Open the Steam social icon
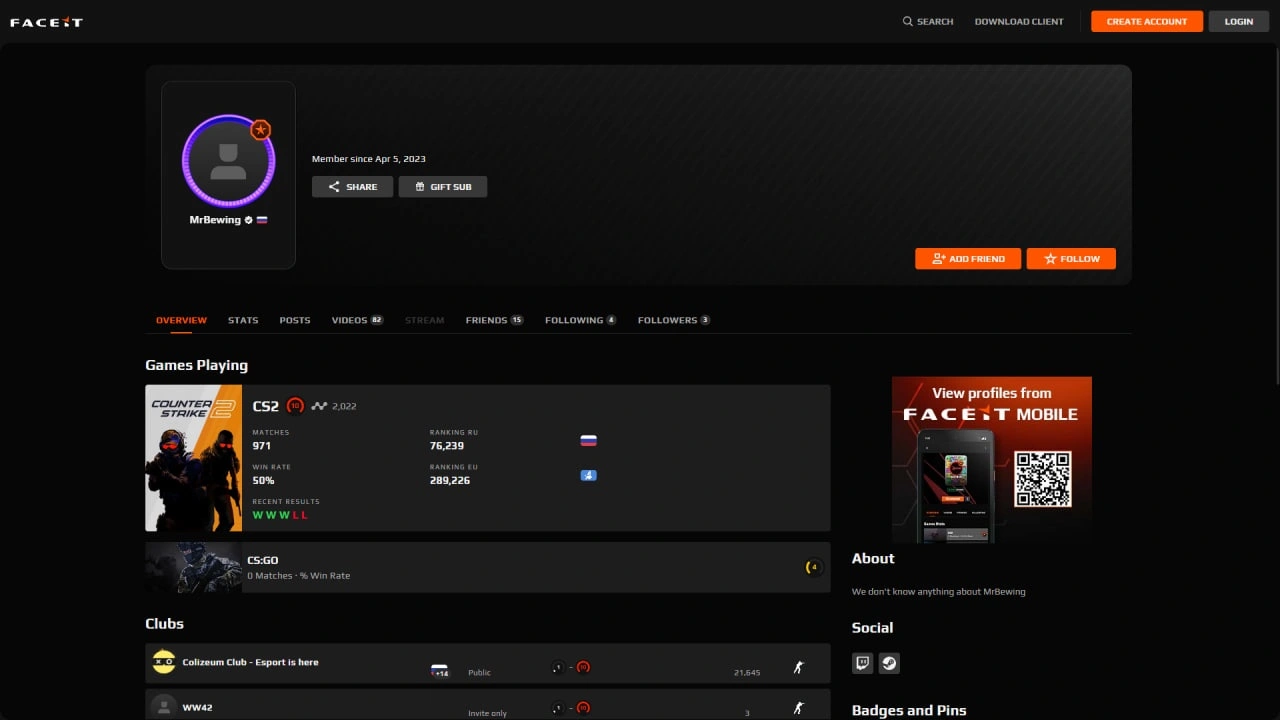 click(889, 662)
